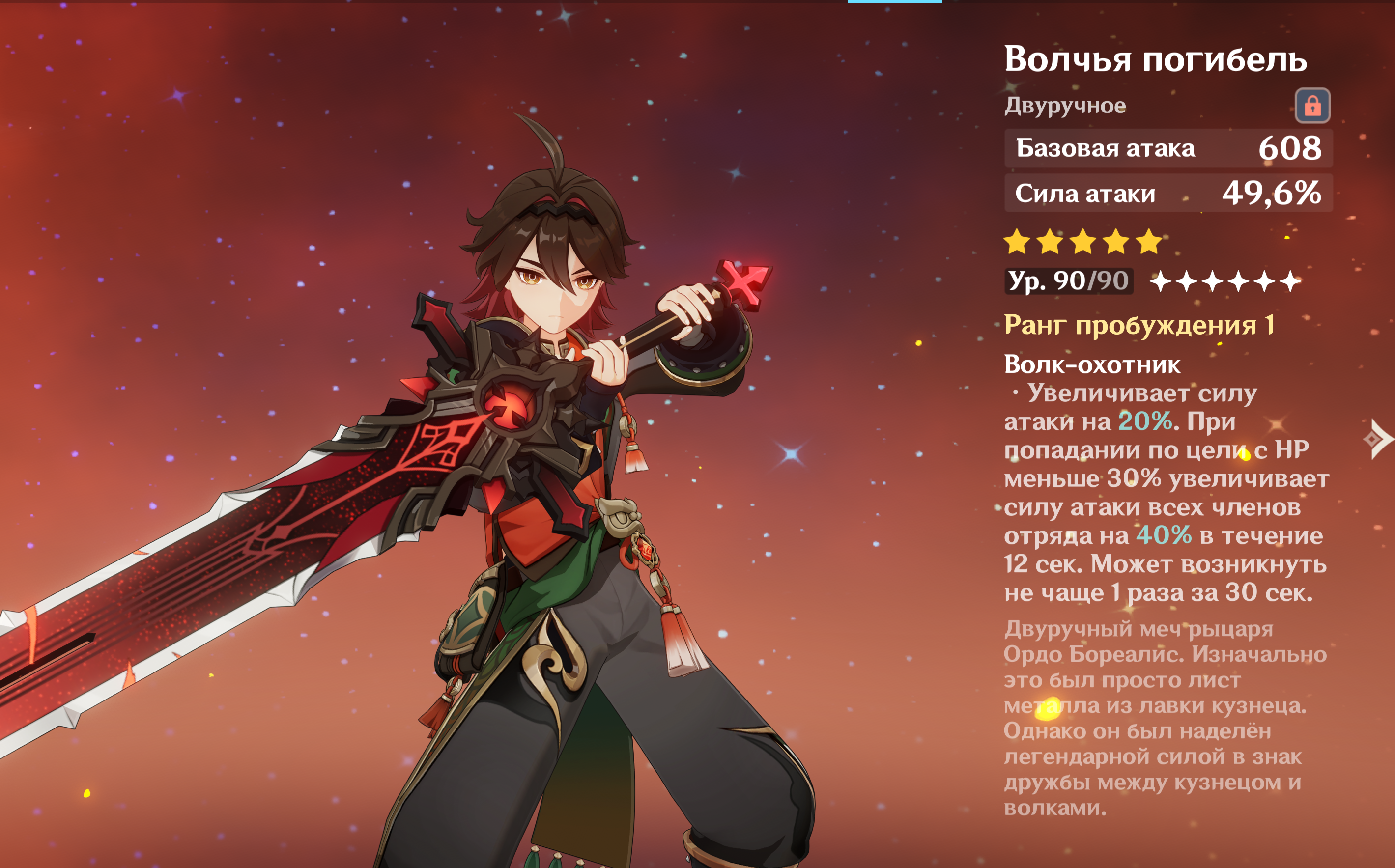
Task: Select the blue tab indicator at top
Action: click(894, 2)
